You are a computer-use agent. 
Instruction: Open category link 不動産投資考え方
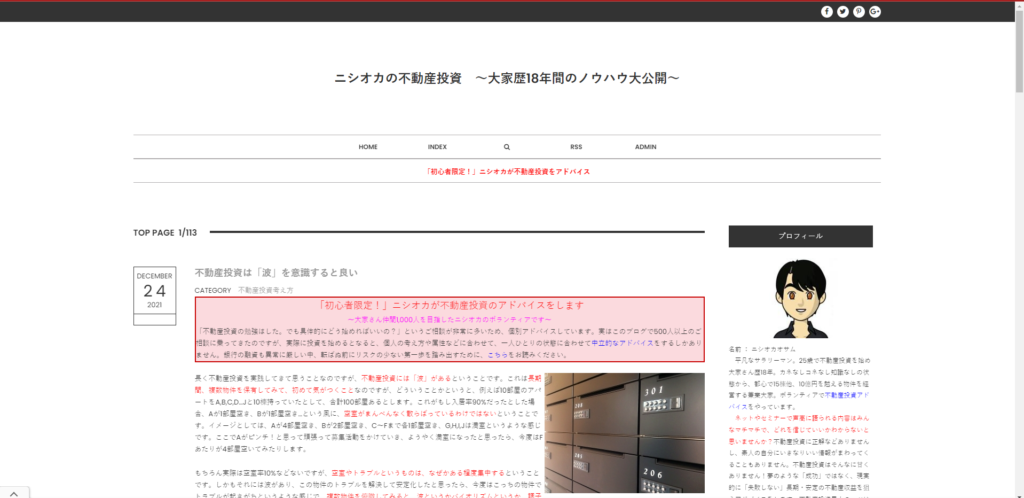(x=266, y=290)
